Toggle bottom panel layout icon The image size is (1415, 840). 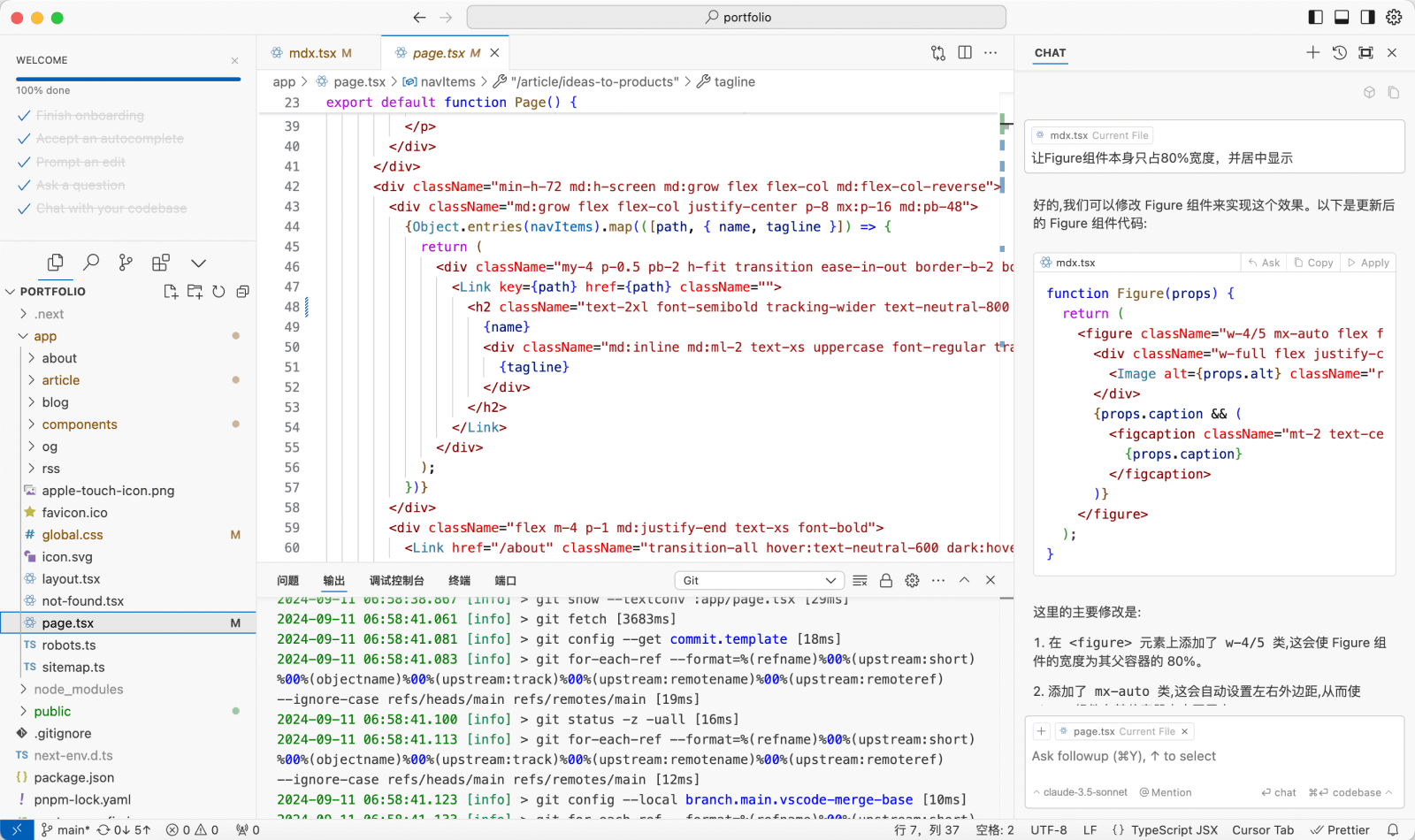click(x=1342, y=17)
